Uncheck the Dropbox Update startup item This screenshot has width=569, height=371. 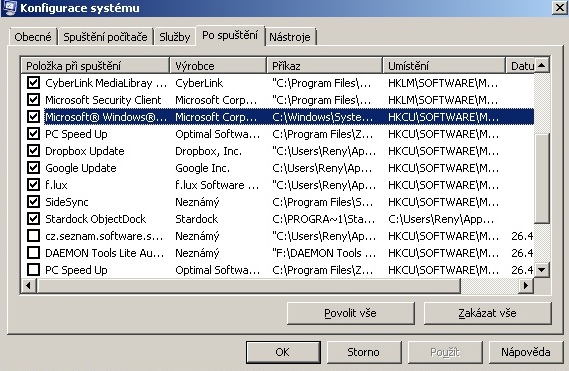tap(33, 151)
